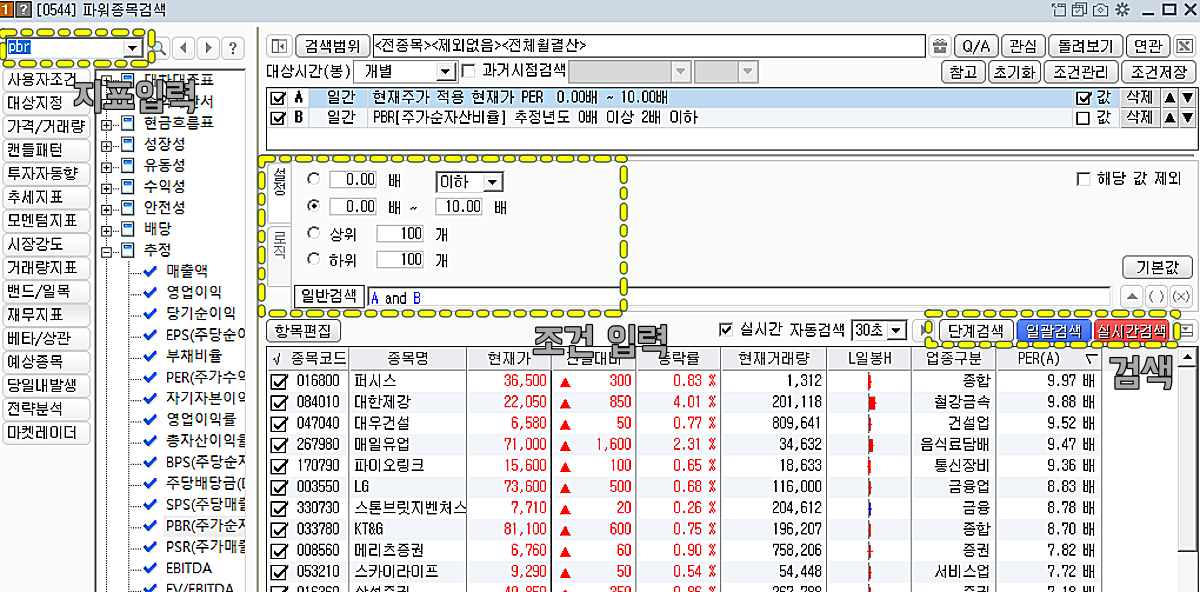Open the 이하 comparison dropdown
The image size is (1200, 592).
tap(492, 182)
